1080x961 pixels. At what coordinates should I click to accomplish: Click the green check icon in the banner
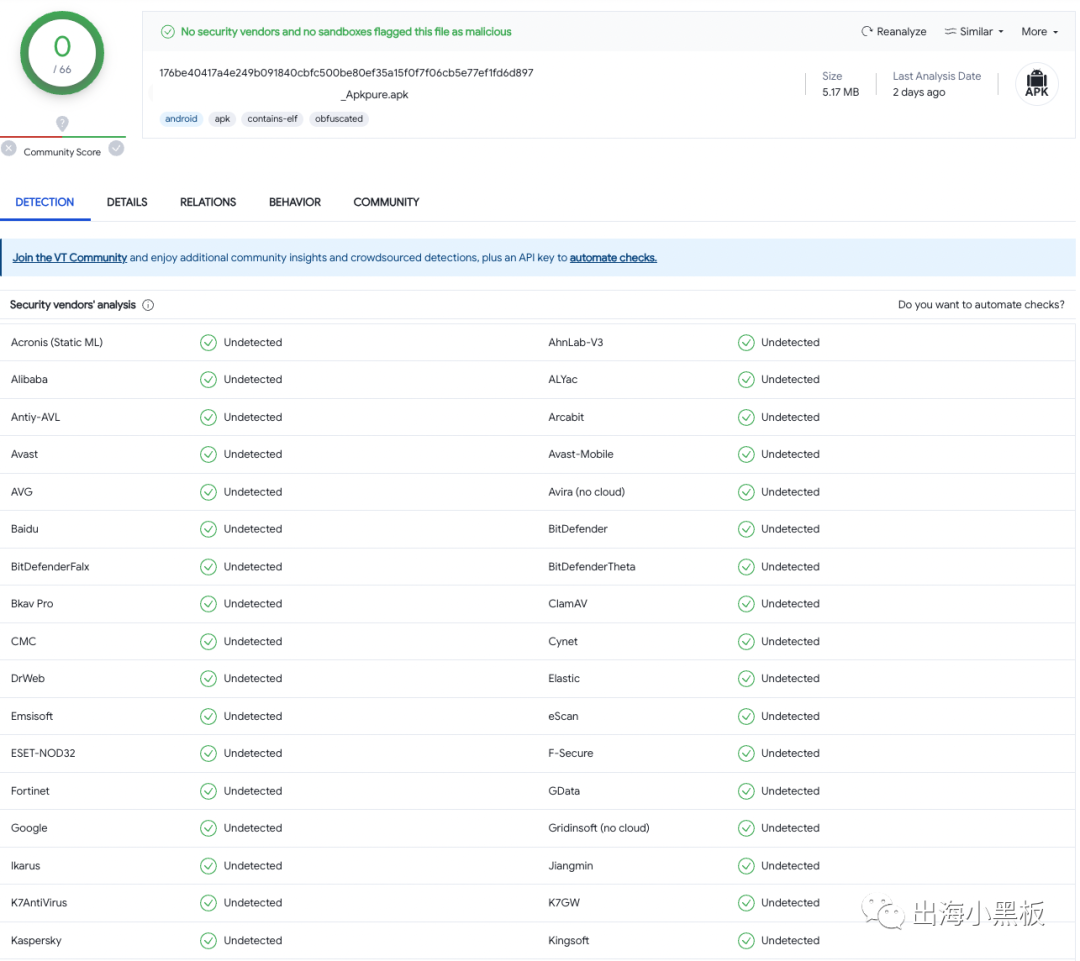click(x=167, y=32)
